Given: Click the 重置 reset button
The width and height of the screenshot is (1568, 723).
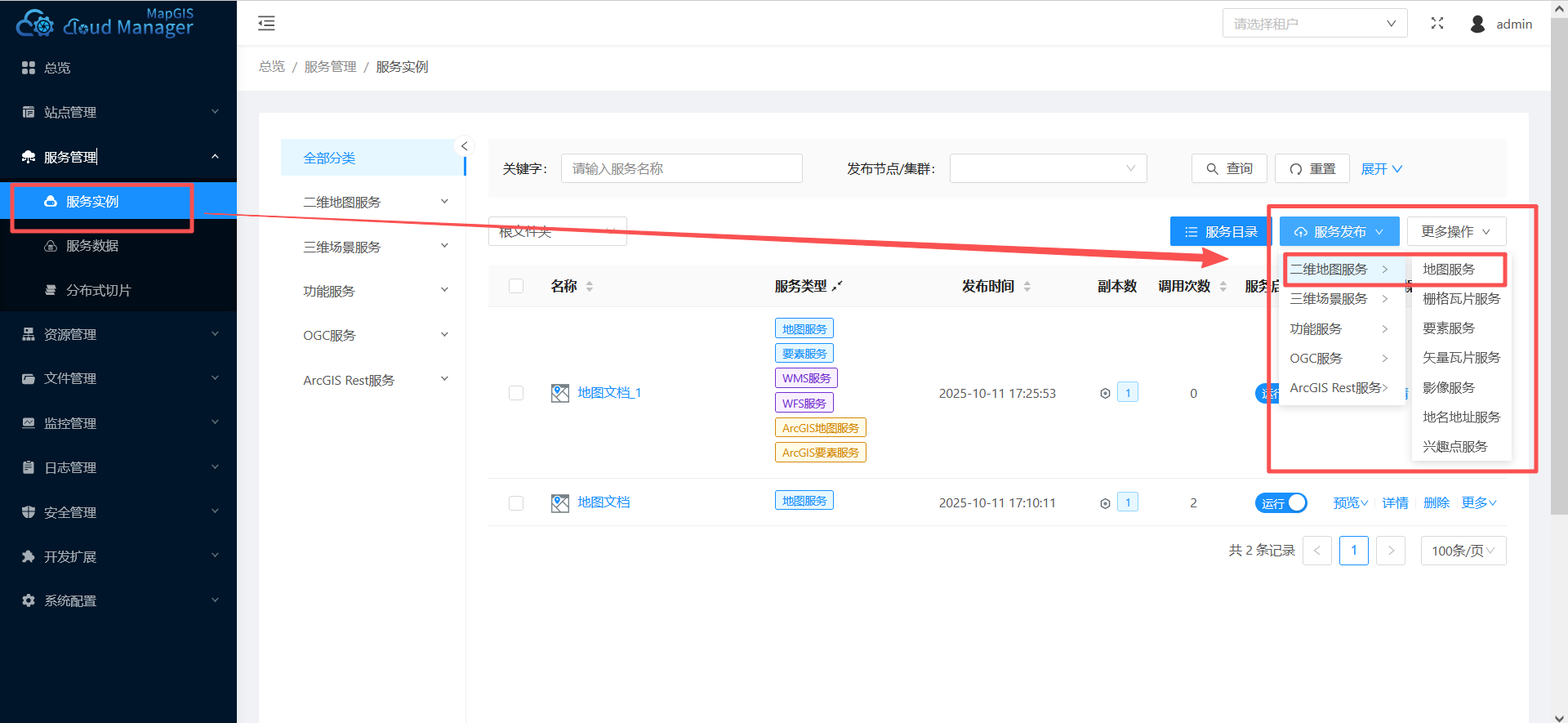Looking at the screenshot, I should 1312,168.
